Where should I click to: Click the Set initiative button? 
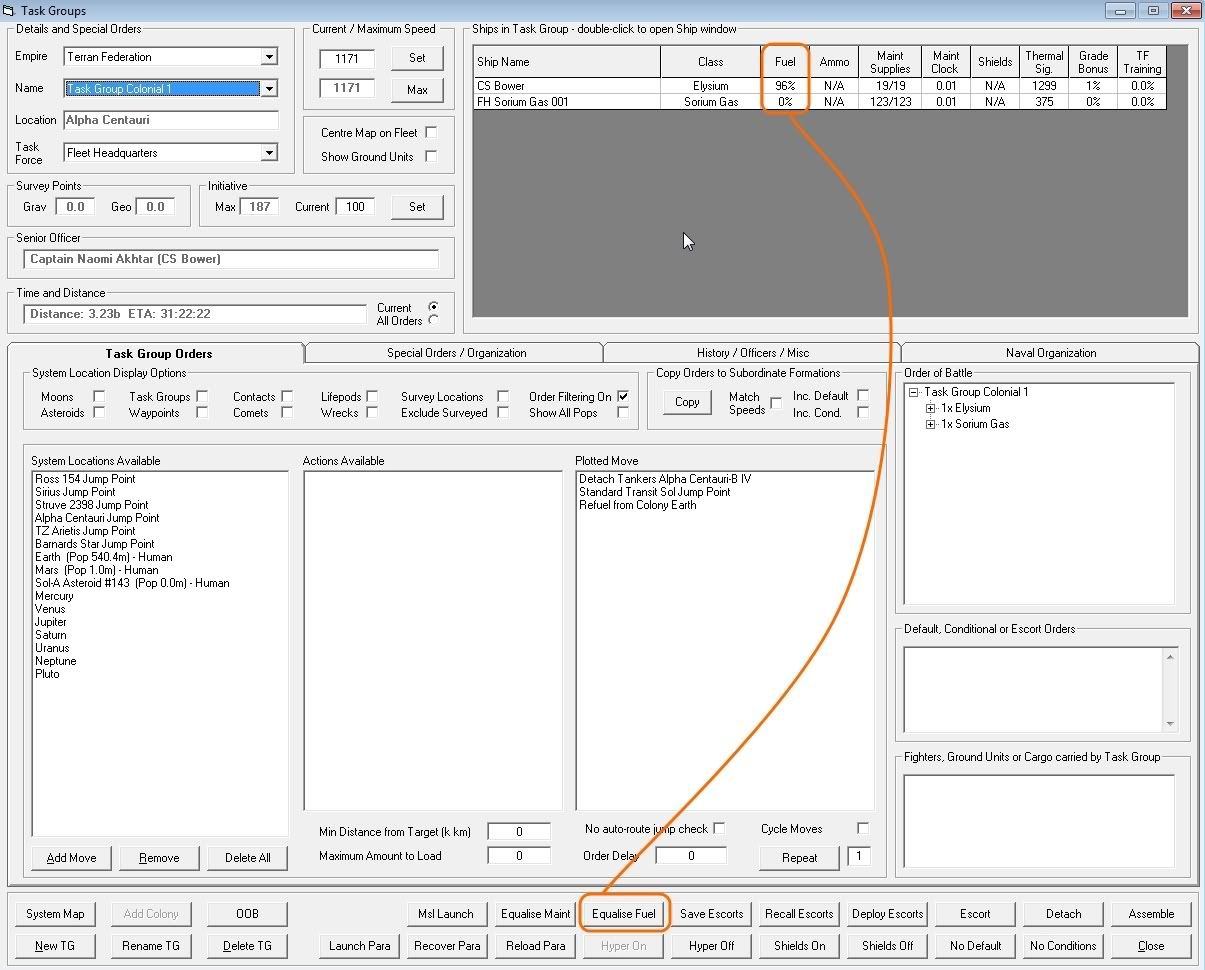[417, 206]
